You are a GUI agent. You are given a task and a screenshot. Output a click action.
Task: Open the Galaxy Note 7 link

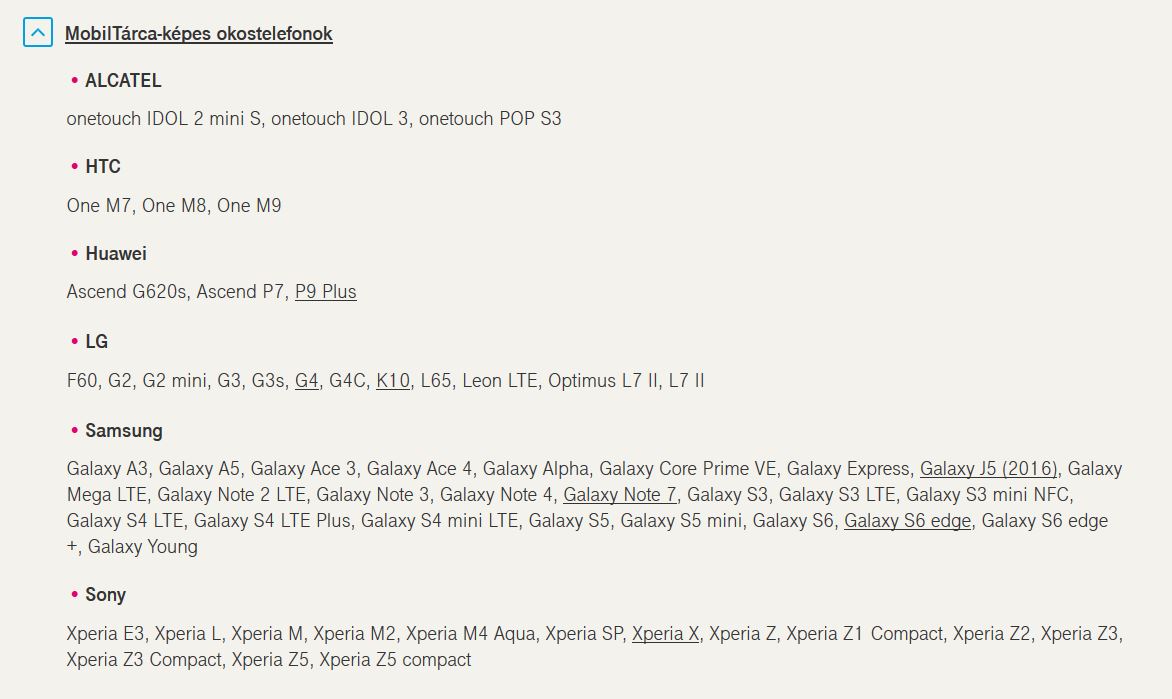[620, 495]
